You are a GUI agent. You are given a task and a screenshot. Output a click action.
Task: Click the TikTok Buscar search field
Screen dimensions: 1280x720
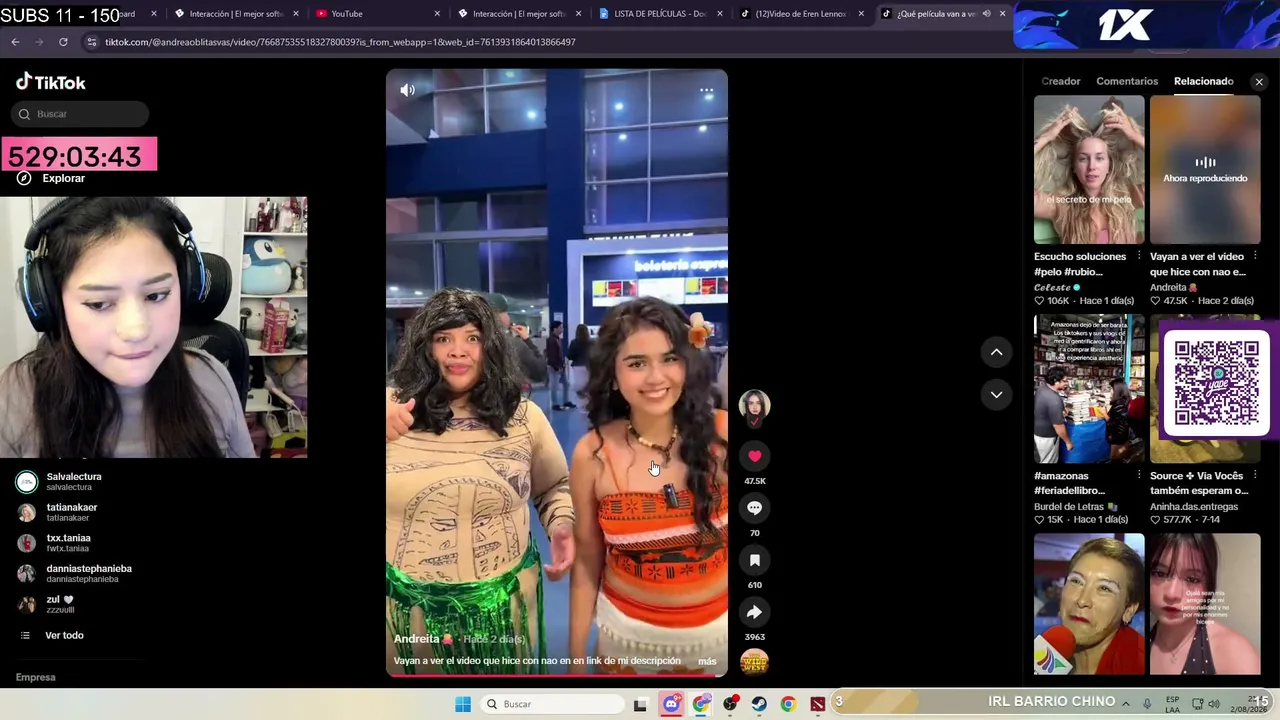(x=81, y=114)
